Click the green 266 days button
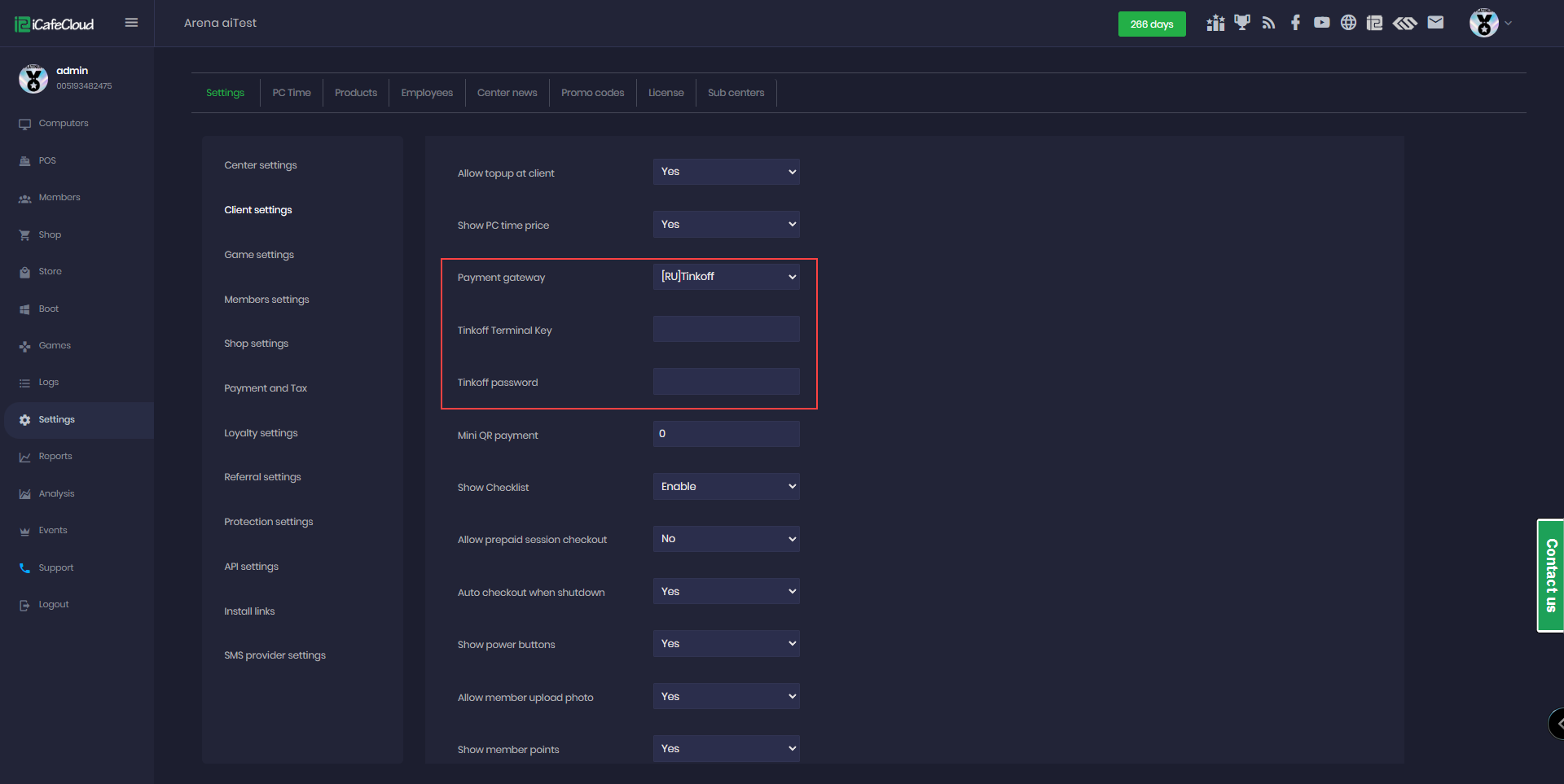This screenshot has width=1564, height=784. pyautogui.click(x=1151, y=24)
